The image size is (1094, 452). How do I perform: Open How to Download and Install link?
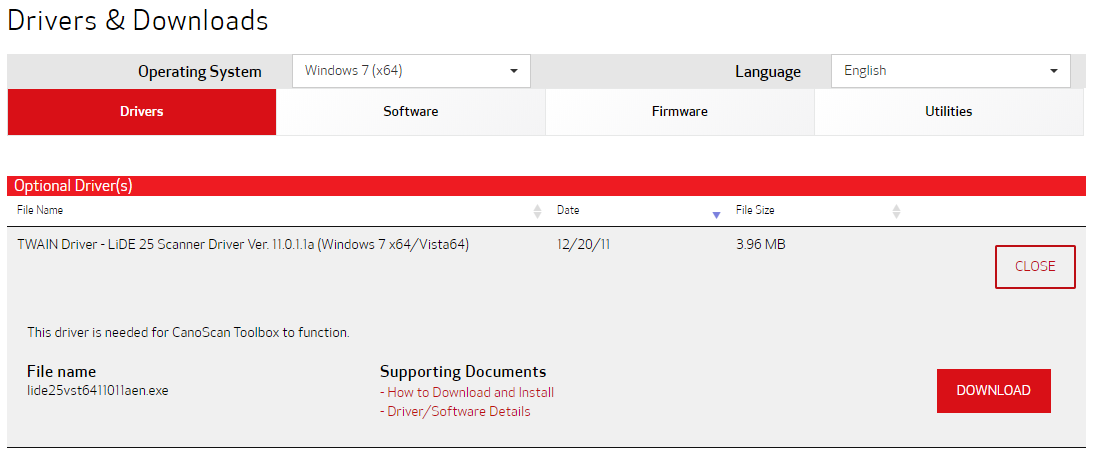coord(470,392)
